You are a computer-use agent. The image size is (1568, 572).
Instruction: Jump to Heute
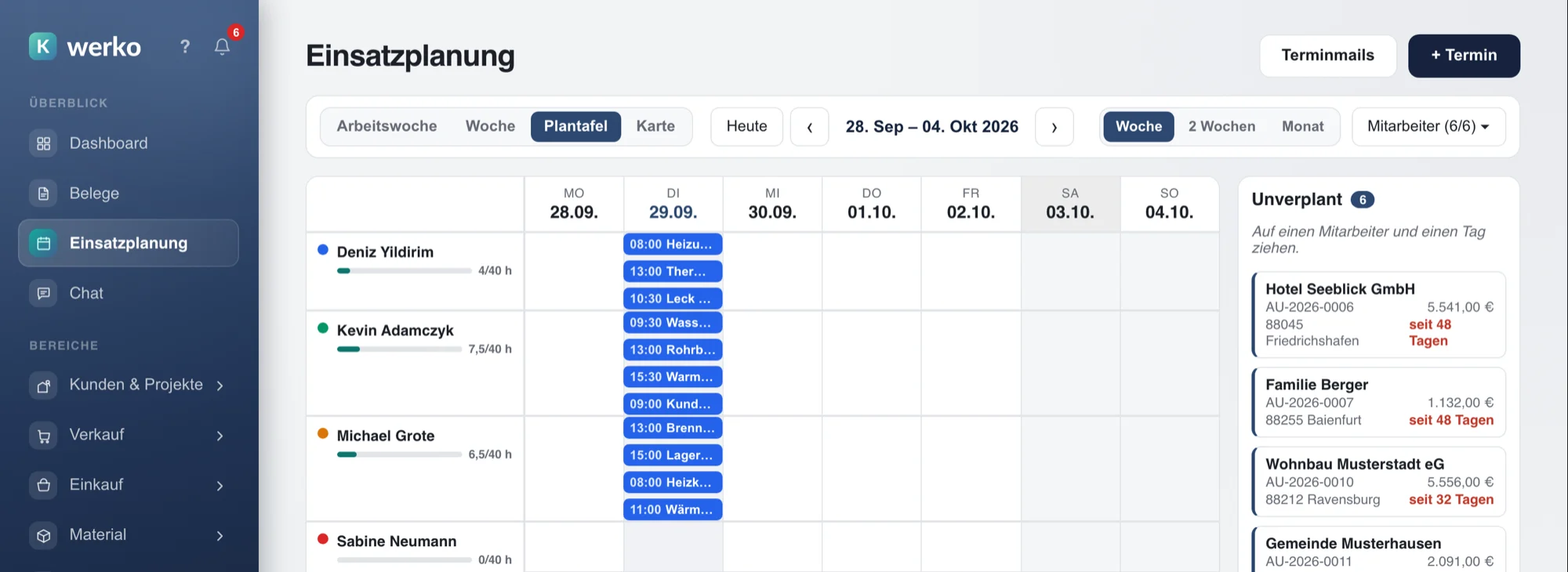pyautogui.click(x=746, y=127)
